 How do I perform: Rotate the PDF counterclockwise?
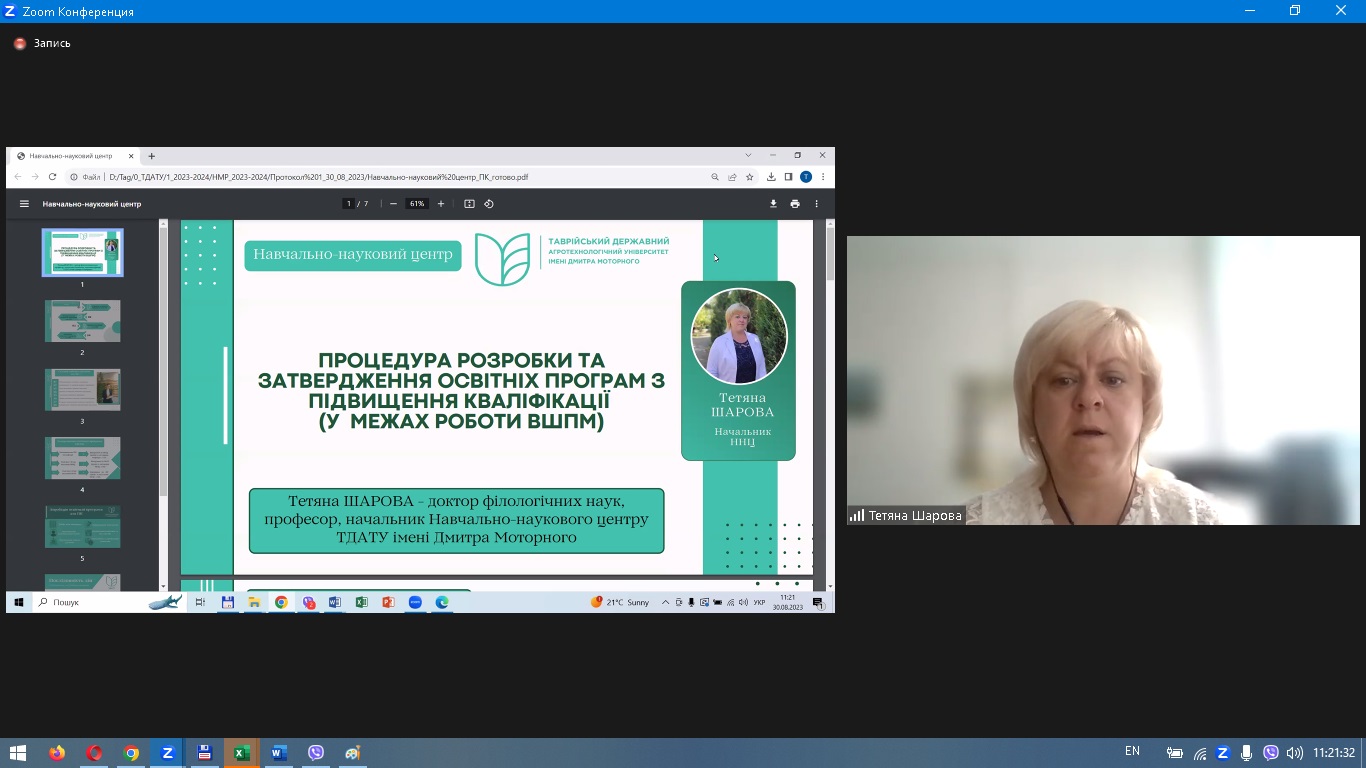click(x=489, y=204)
